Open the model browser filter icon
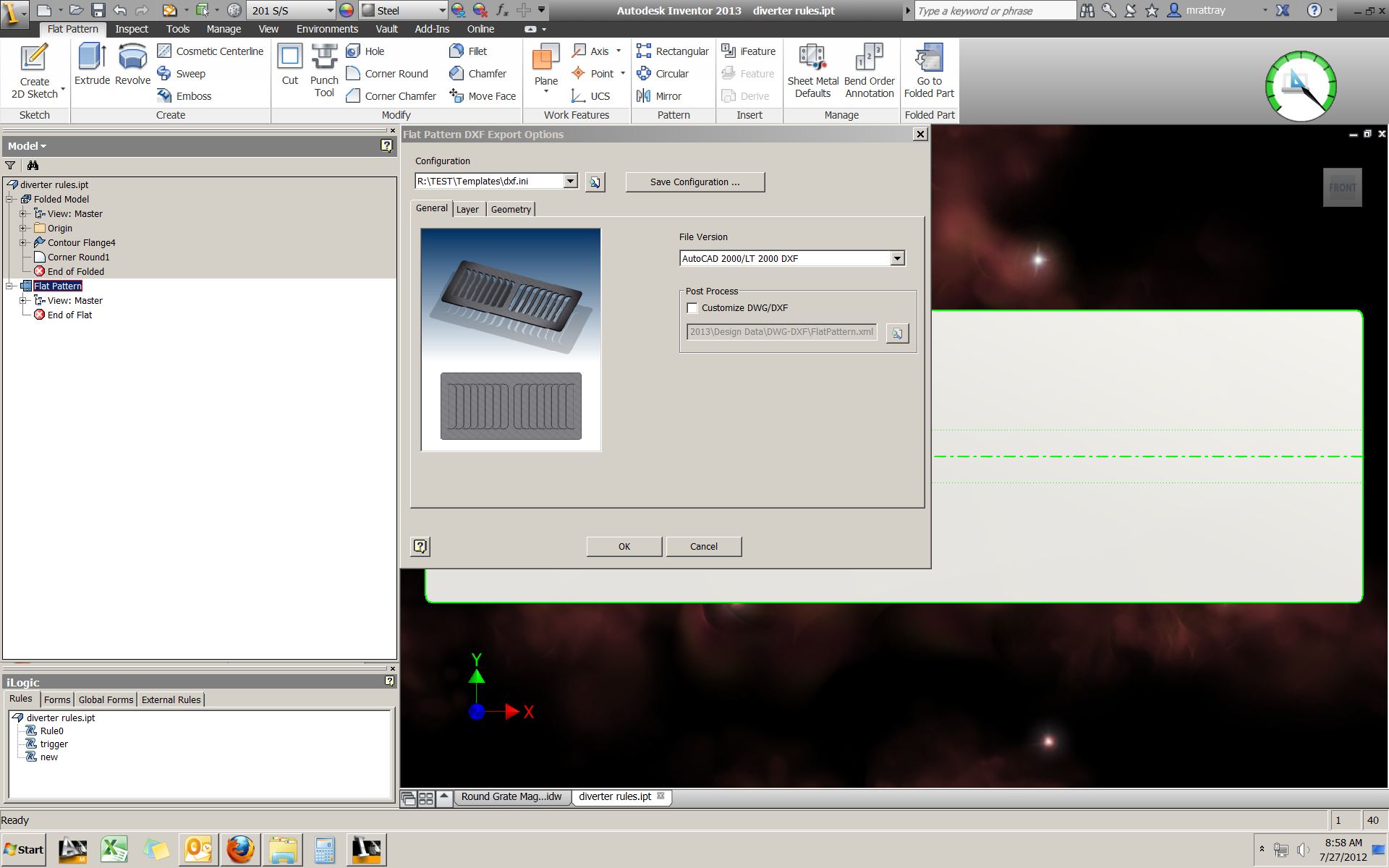Image resolution: width=1389 pixels, height=868 pixels. (x=10, y=166)
